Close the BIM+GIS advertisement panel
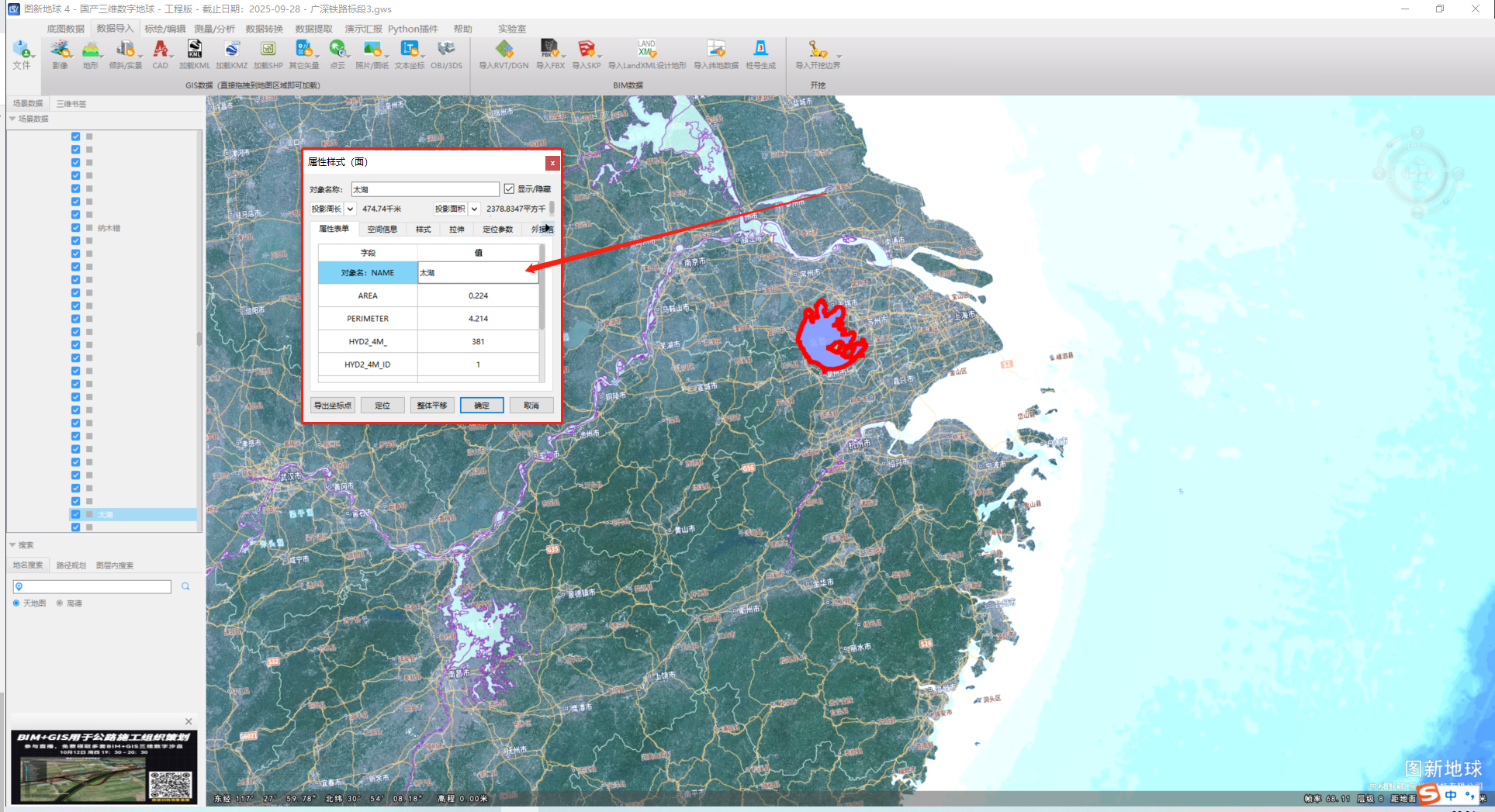Image resolution: width=1495 pixels, height=812 pixels. [189, 721]
